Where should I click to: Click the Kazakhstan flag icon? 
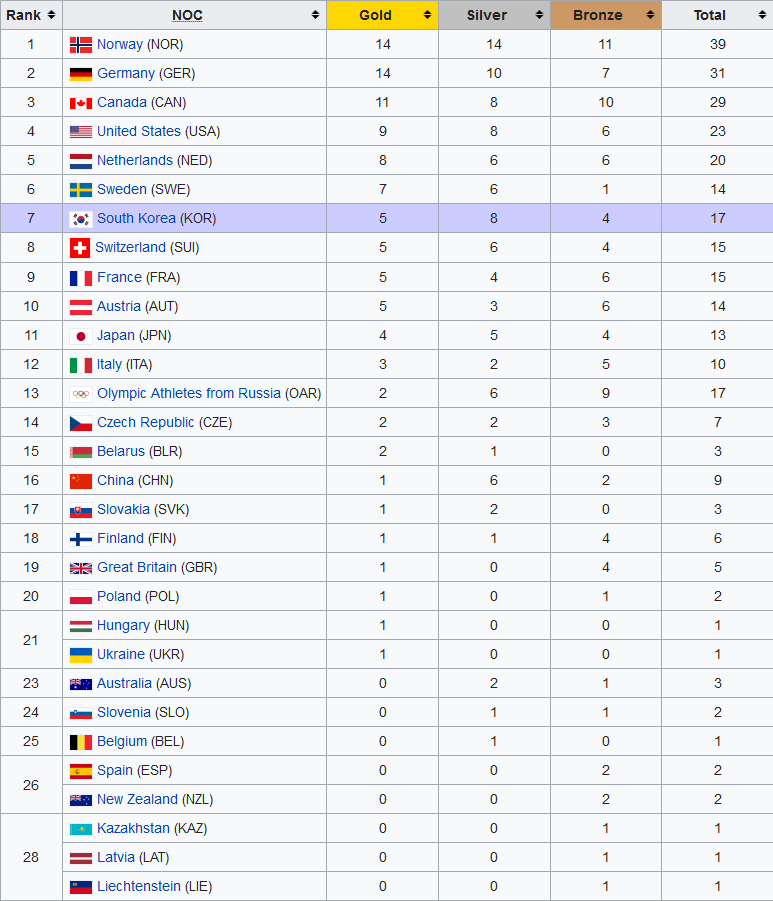point(80,829)
